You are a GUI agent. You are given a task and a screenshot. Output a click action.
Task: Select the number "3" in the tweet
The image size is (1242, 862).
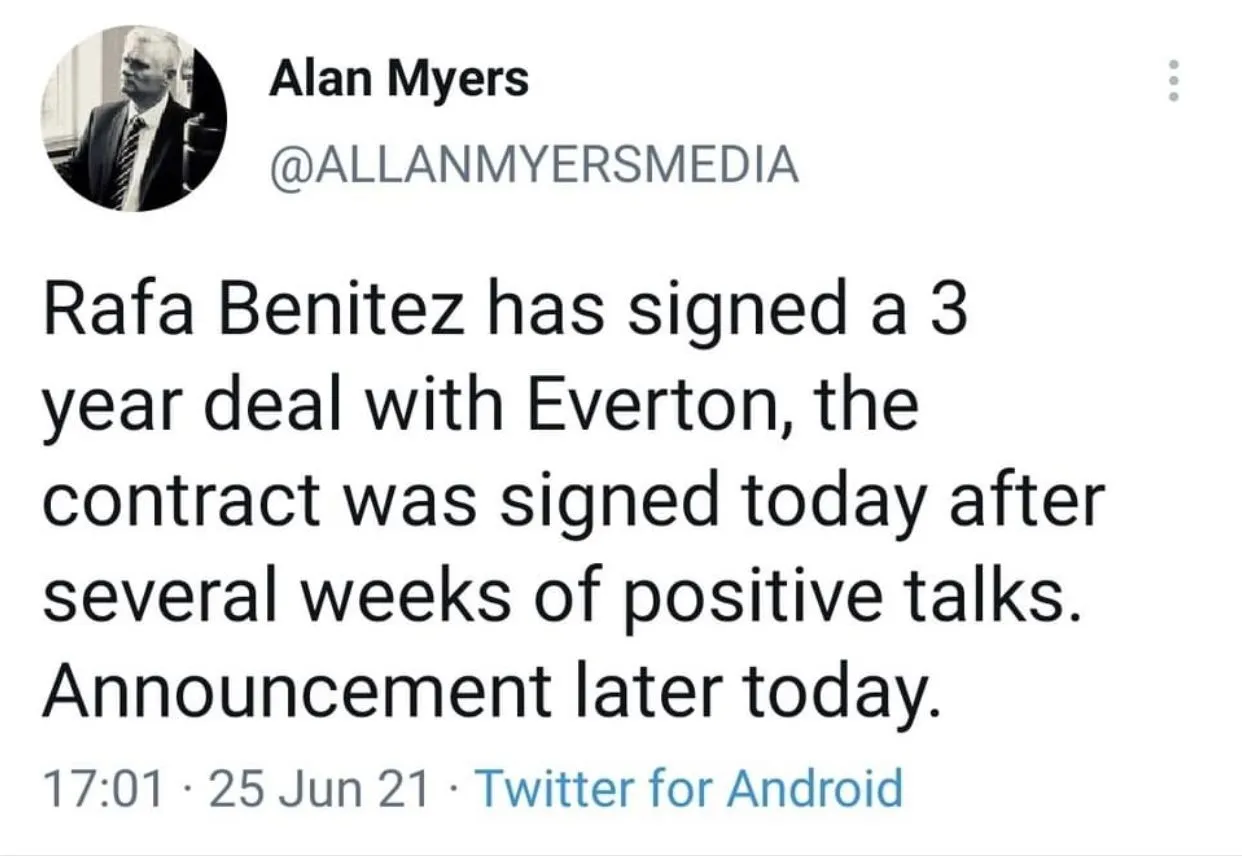point(950,311)
